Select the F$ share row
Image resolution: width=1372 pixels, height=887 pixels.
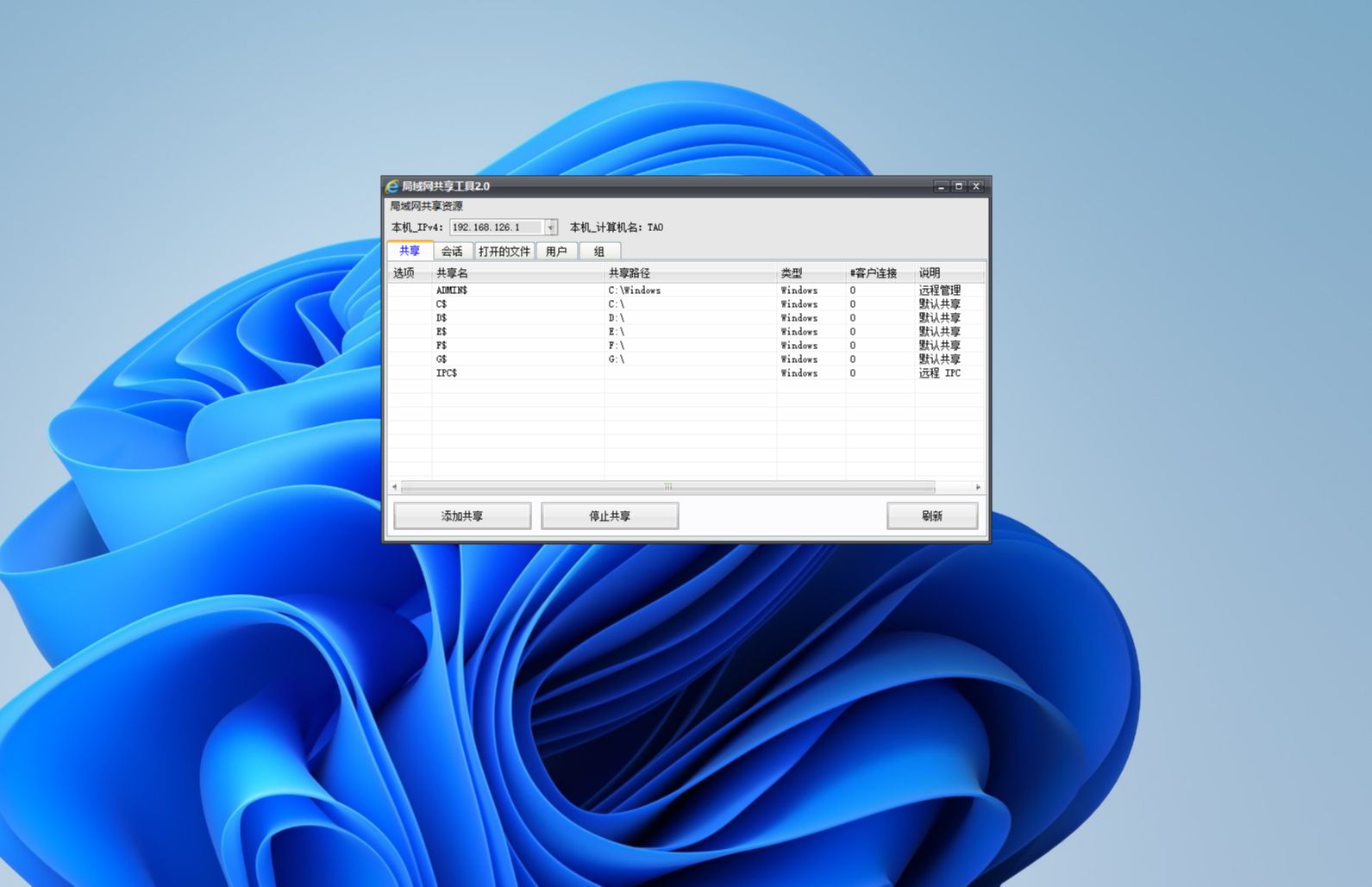tap(686, 346)
